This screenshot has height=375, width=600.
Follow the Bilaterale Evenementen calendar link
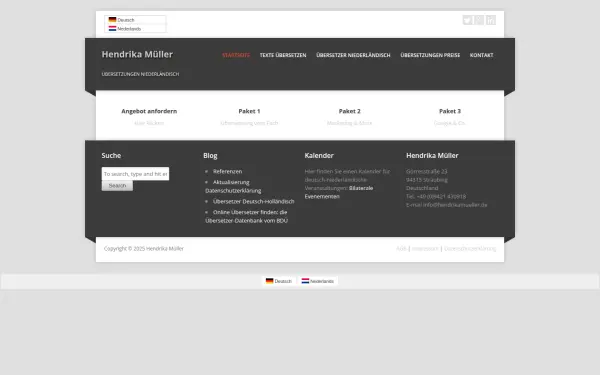pos(339,192)
